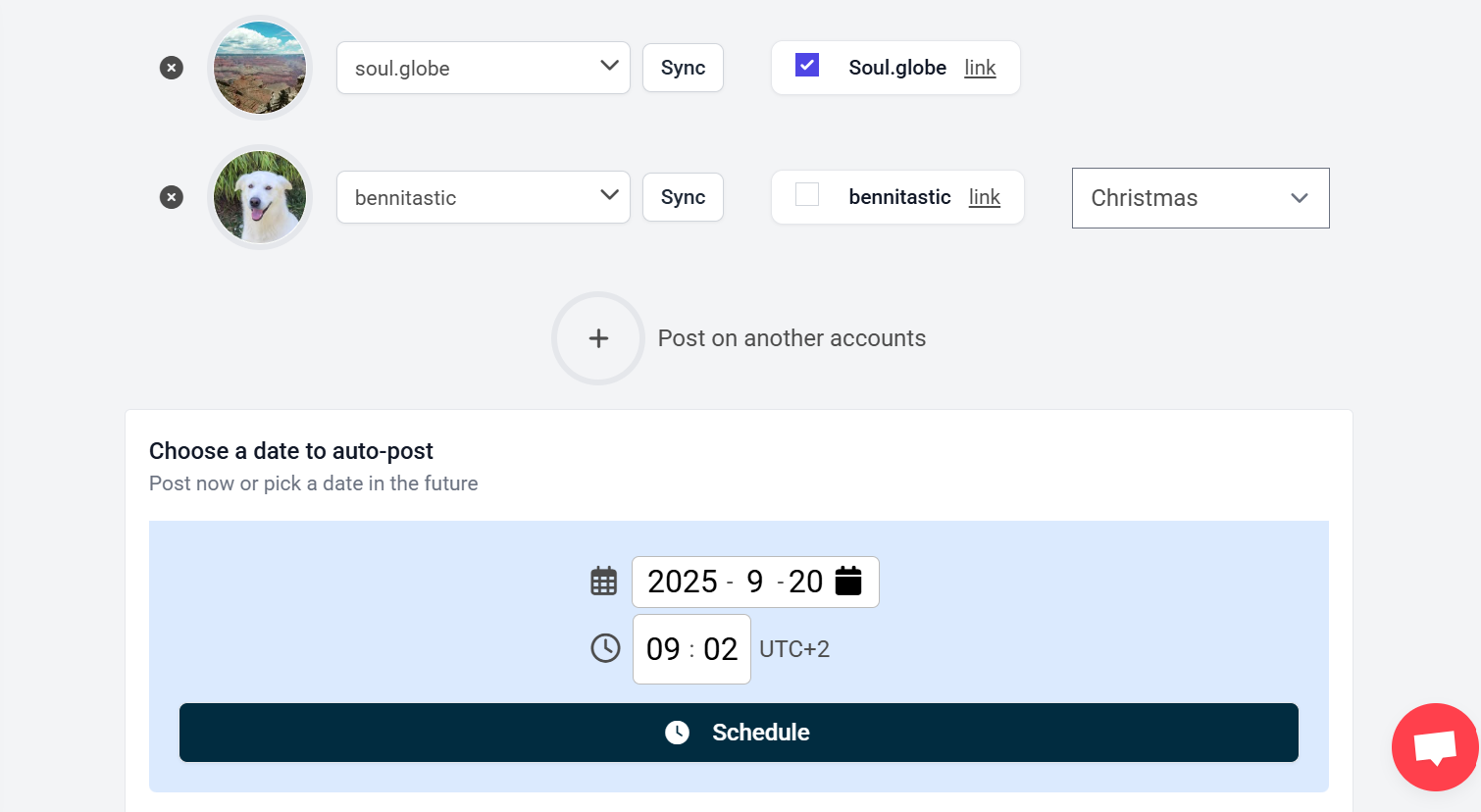This screenshot has width=1481, height=812.
Task: Open the bennitastic link
Action: coord(984,197)
